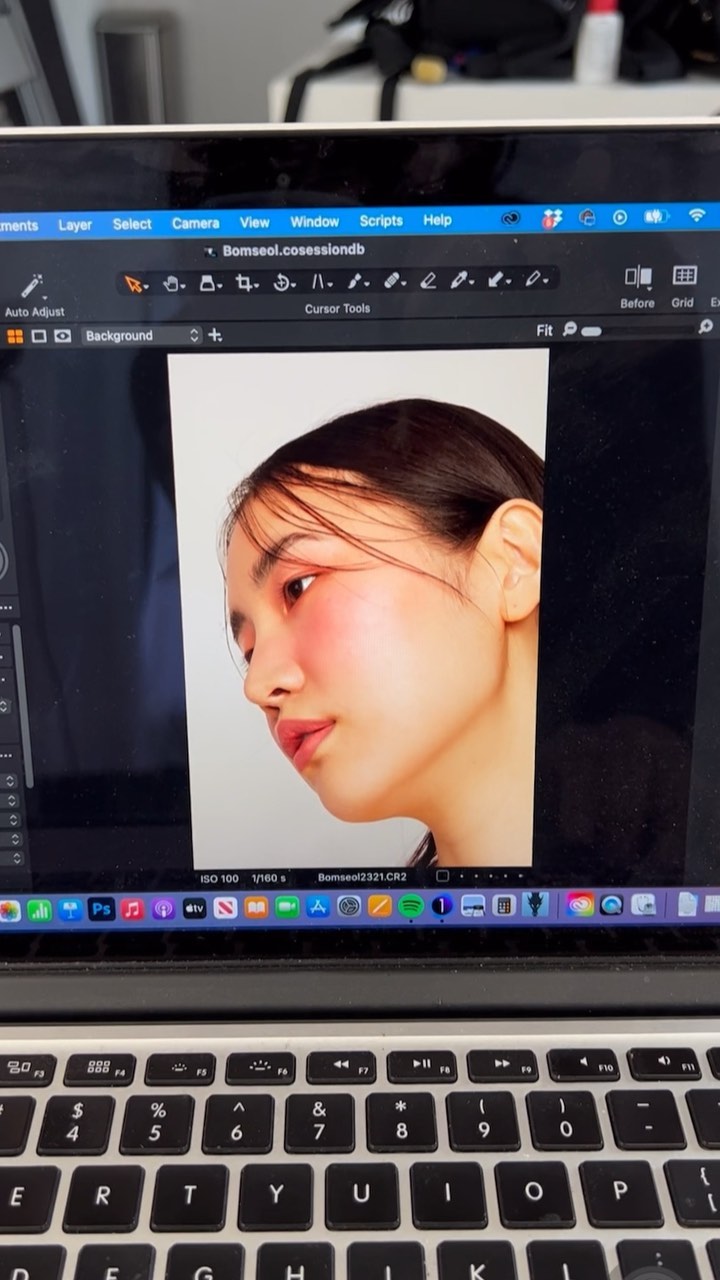Open Photoshop from the dock
This screenshot has height=1280, width=720.
coord(101,909)
